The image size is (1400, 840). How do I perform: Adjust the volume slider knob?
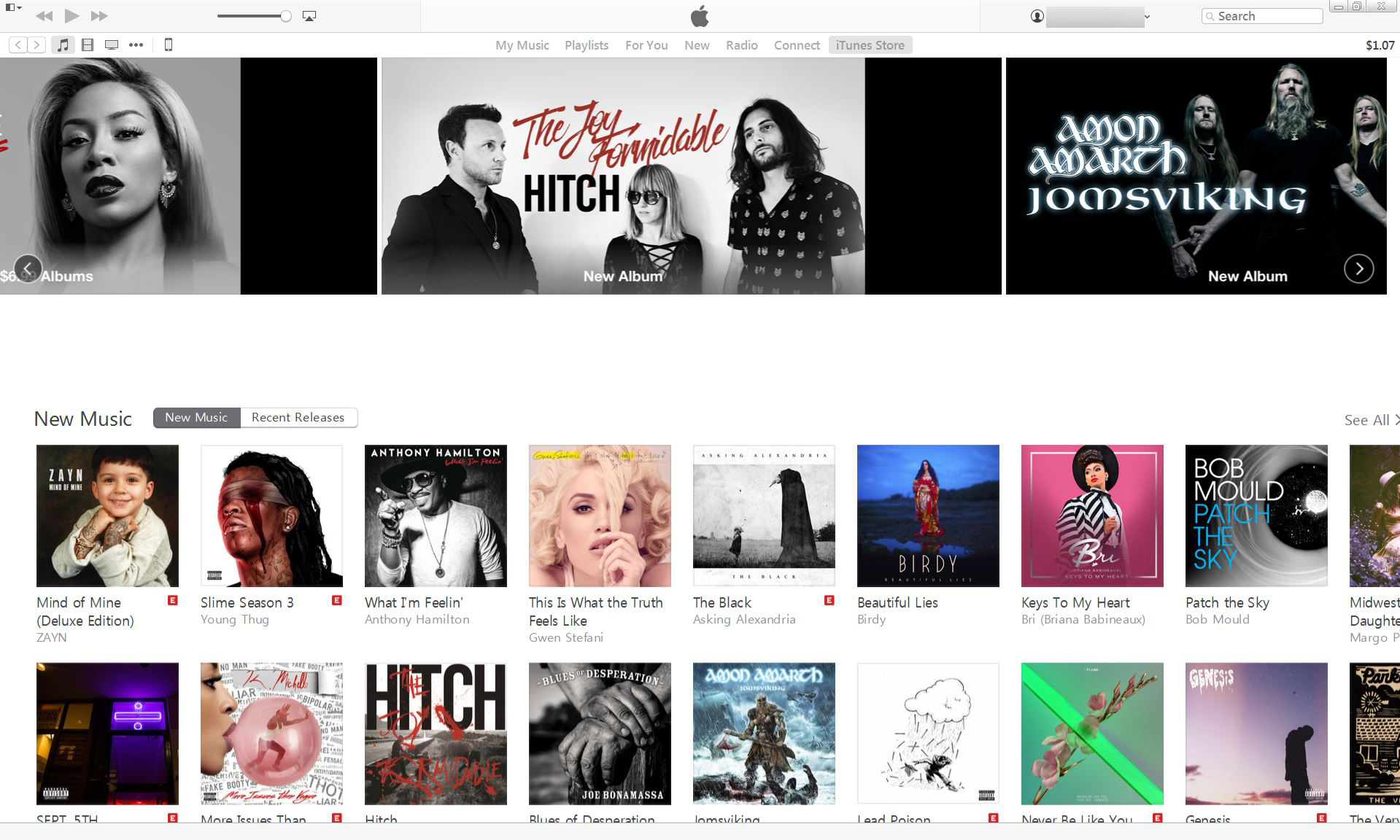pyautogui.click(x=286, y=16)
